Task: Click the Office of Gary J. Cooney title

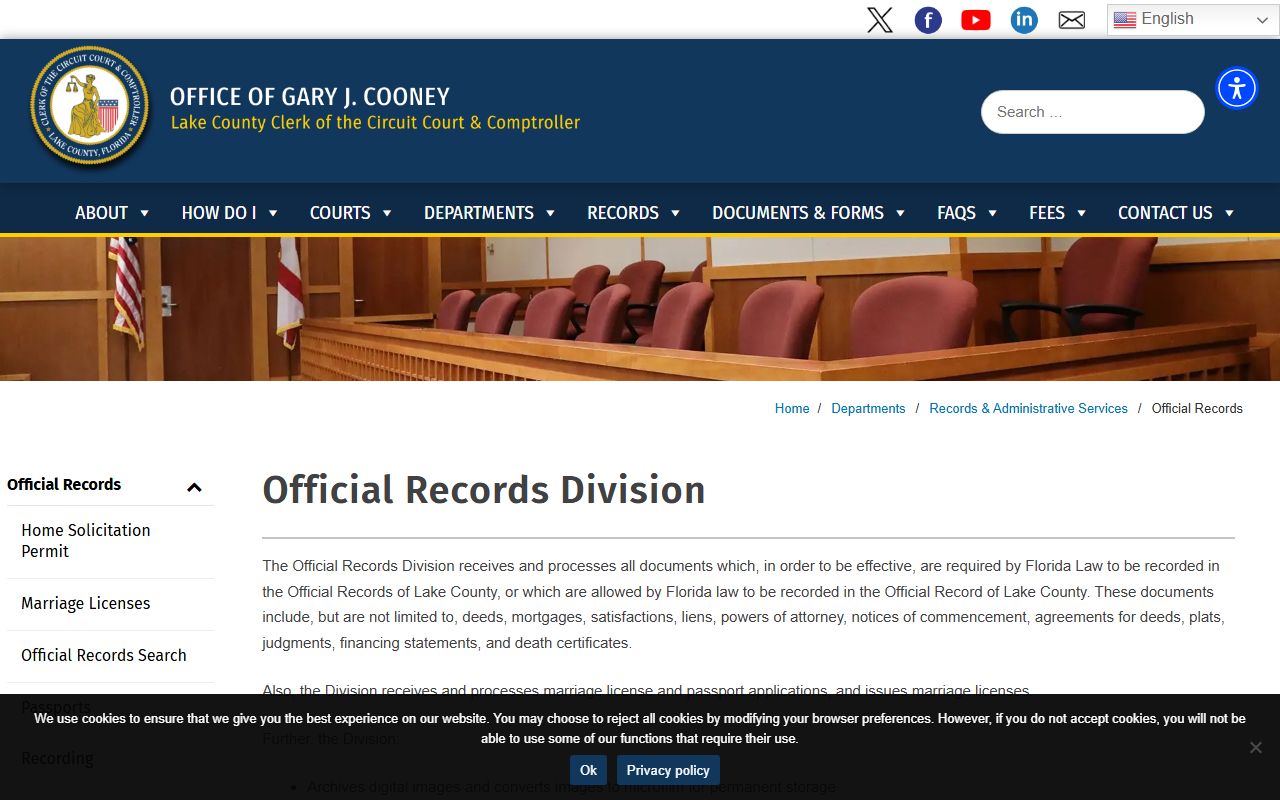Action: (310, 97)
